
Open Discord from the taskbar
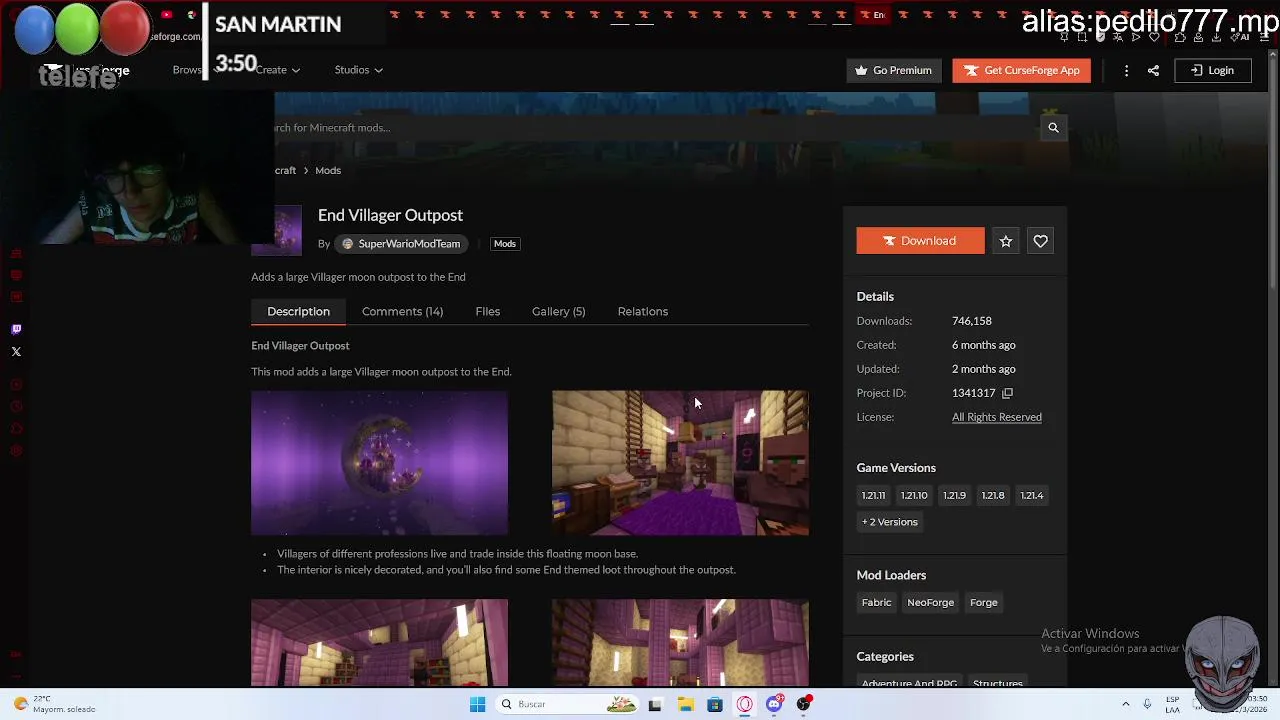(774, 704)
